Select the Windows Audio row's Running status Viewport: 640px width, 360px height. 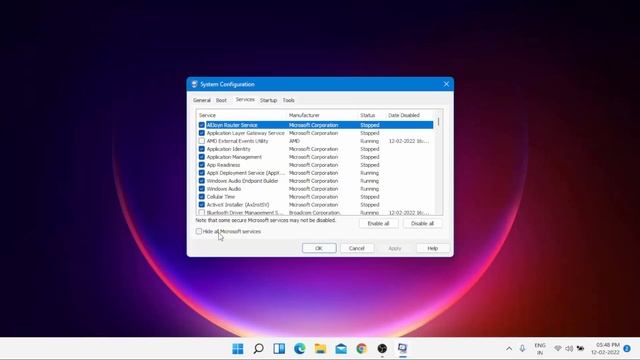369,189
